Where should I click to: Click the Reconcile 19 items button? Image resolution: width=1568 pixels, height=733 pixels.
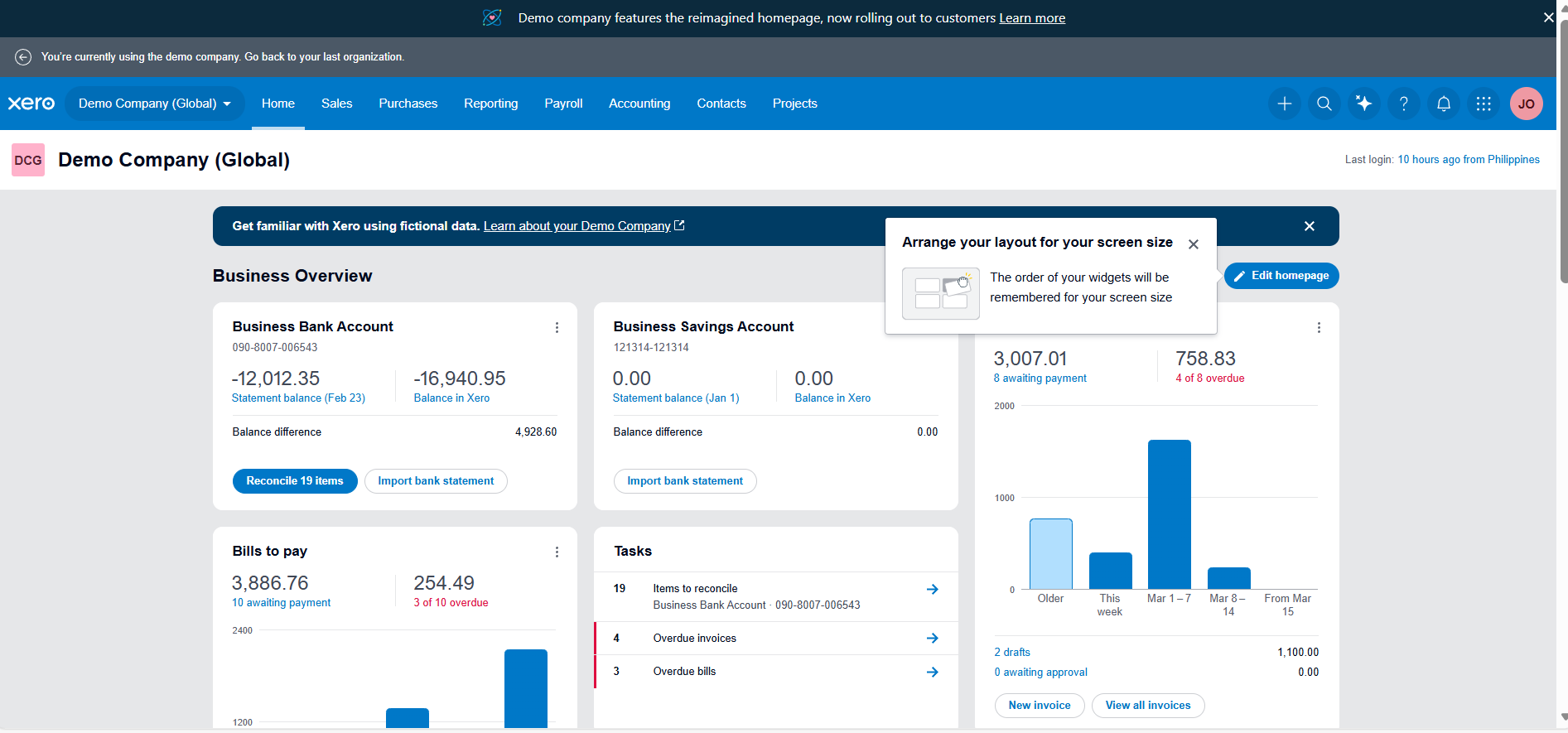point(294,481)
